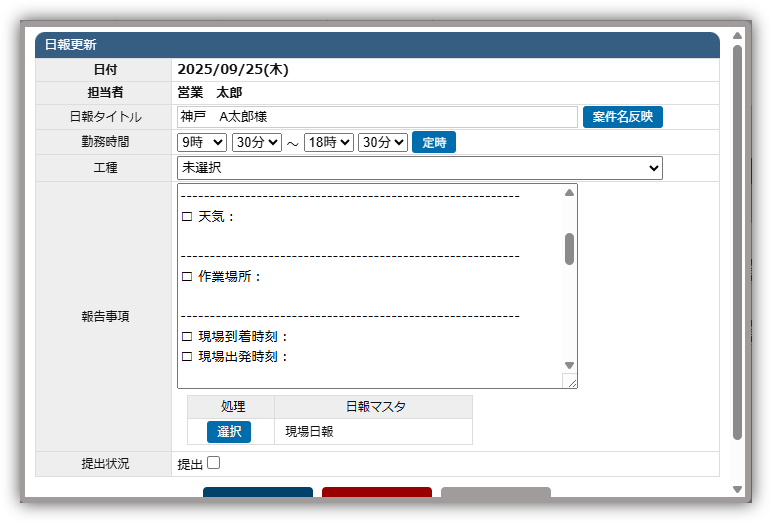The width and height of the screenshot is (772, 523).
Task: Click the dialog's outer vertical scrollbar thumb
Action: (737, 240)
